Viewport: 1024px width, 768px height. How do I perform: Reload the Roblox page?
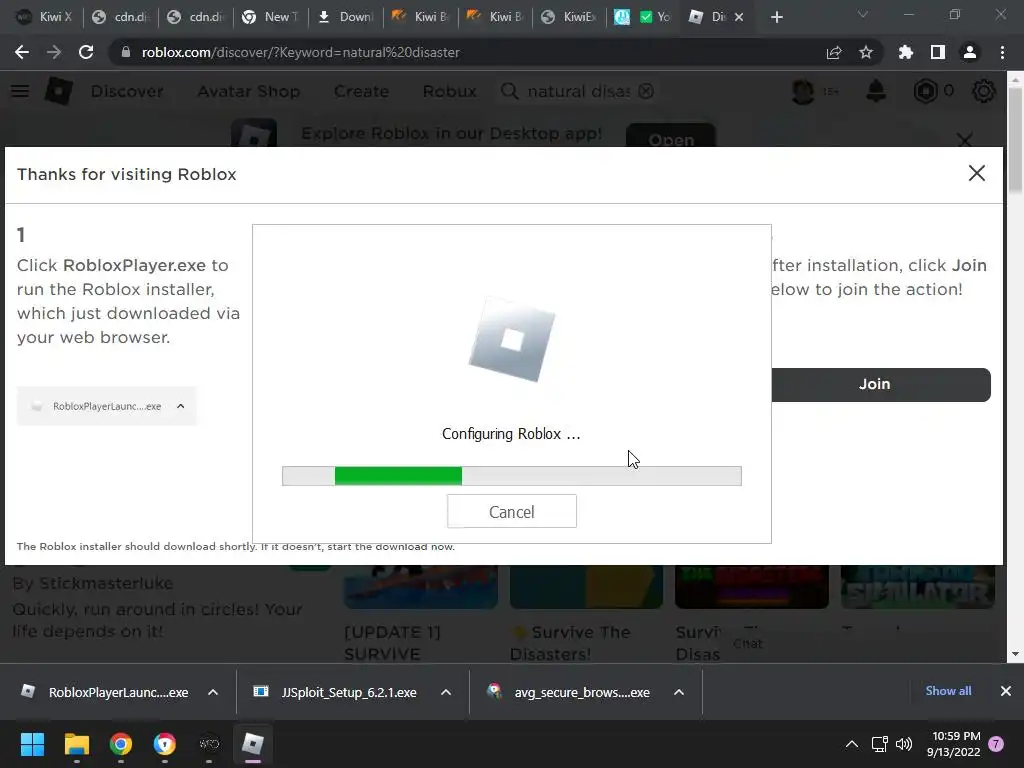(x=86, y=52)
